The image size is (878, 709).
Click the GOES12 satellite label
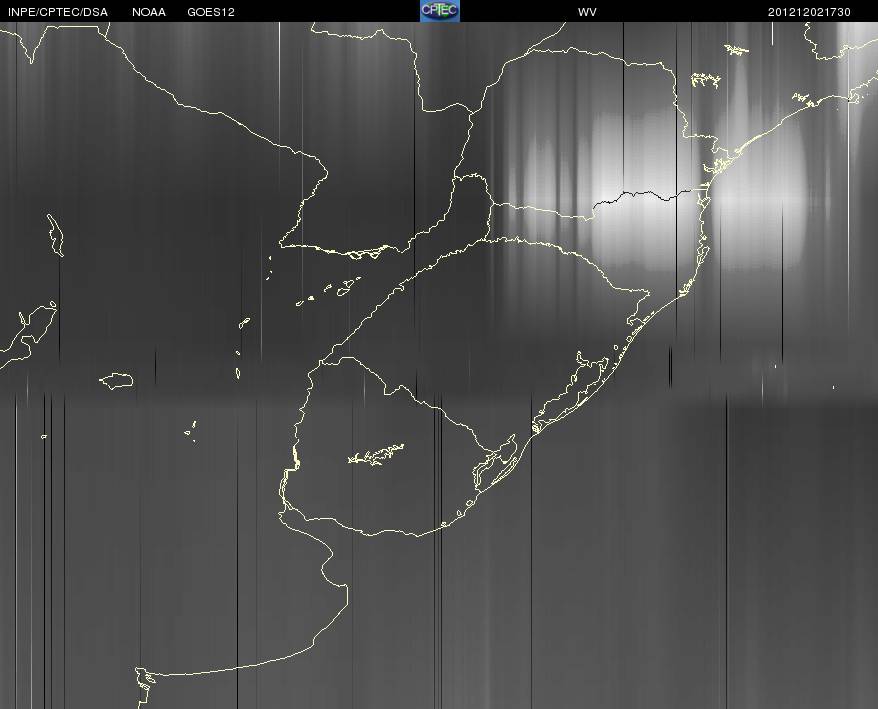(211, 12)
